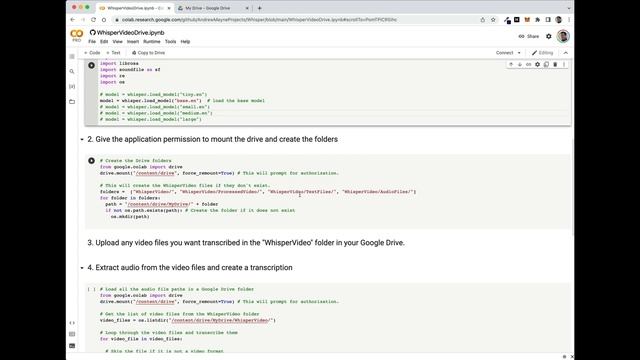Open the Files folder sidebar panel
Viewport: 640px width, 360px height.
72,102
